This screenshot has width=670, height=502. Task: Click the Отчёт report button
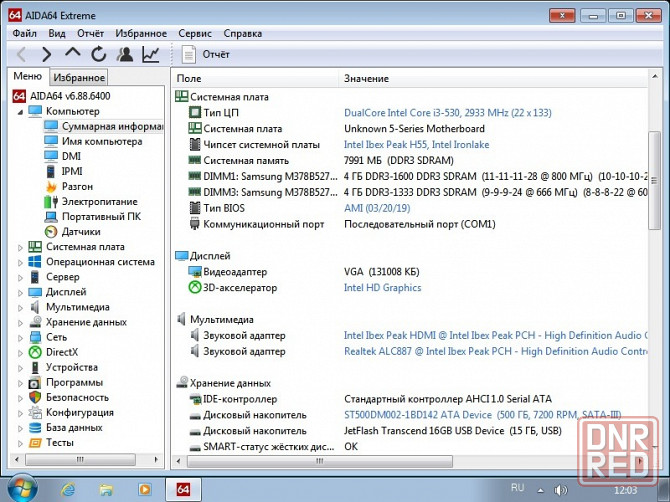[206, 55]
